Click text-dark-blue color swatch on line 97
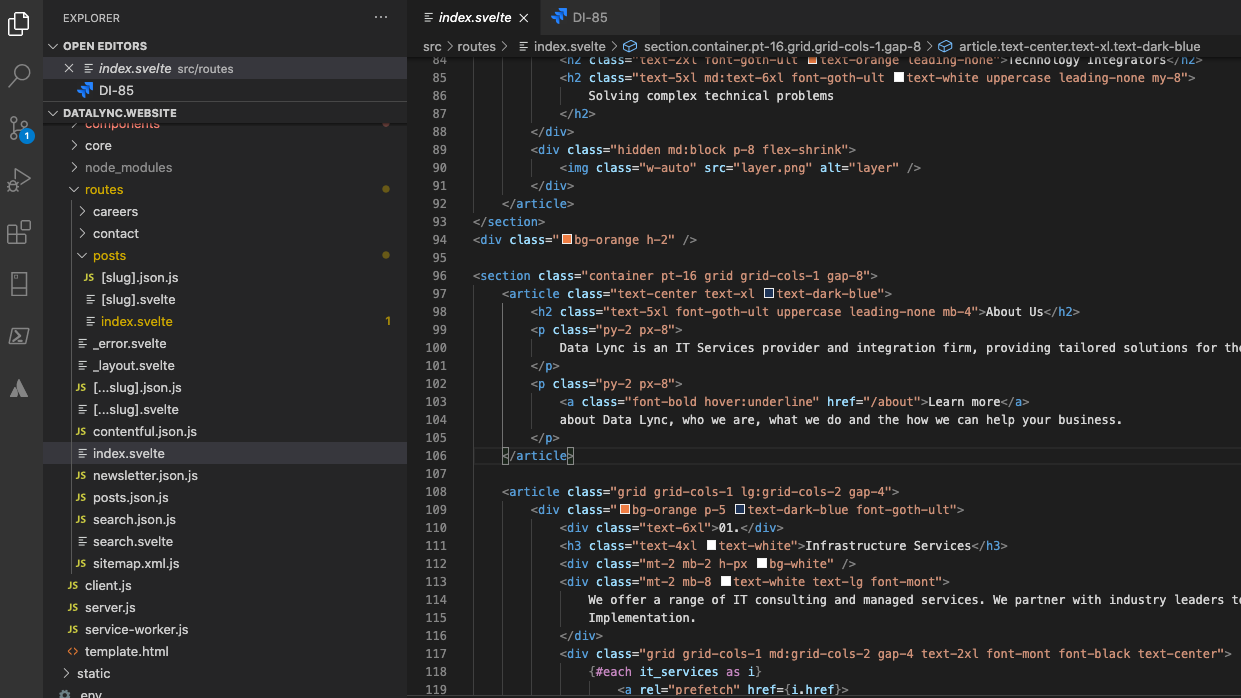The image size is (1241, 698). [x=768, y=294]
